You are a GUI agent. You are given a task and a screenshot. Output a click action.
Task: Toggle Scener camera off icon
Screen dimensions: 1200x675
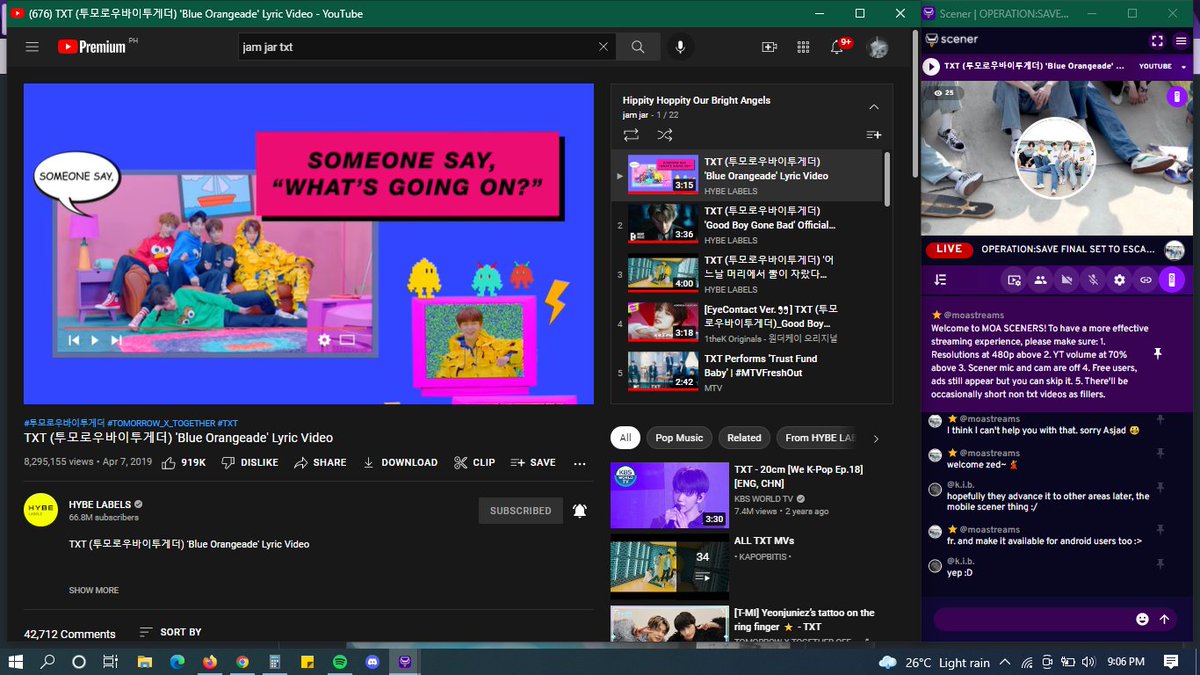[x=1067, y=280]
